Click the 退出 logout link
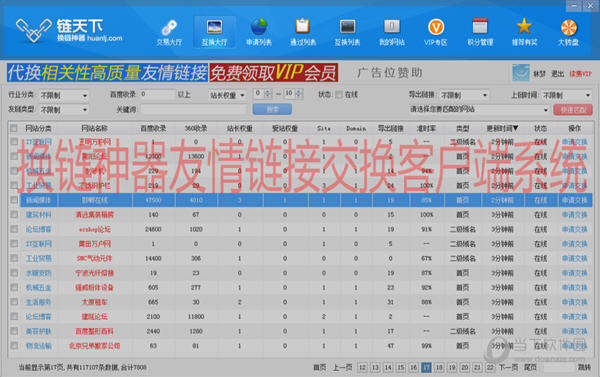 coord(557,74)
